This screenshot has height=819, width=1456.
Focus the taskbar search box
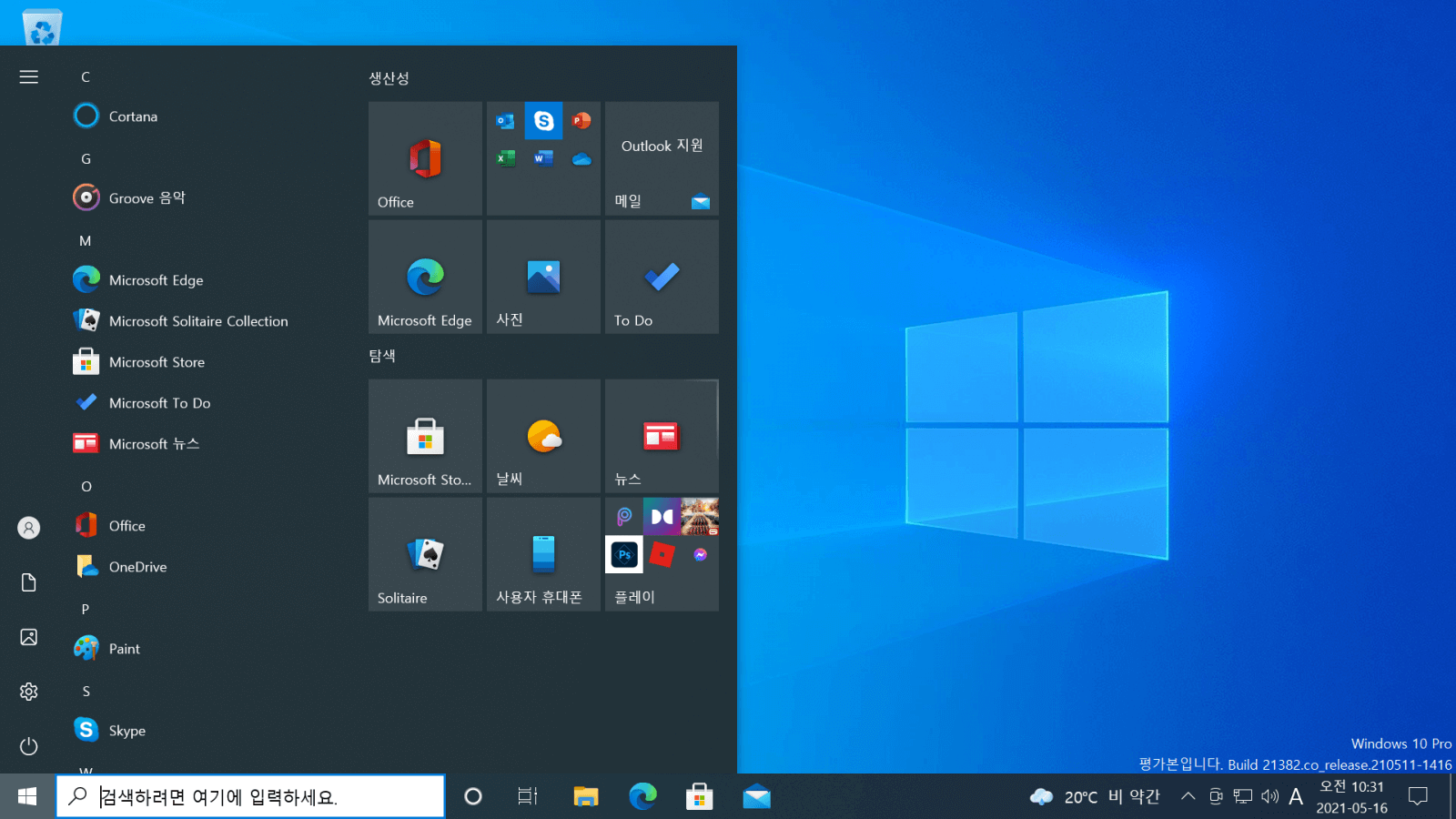point(250,796)
